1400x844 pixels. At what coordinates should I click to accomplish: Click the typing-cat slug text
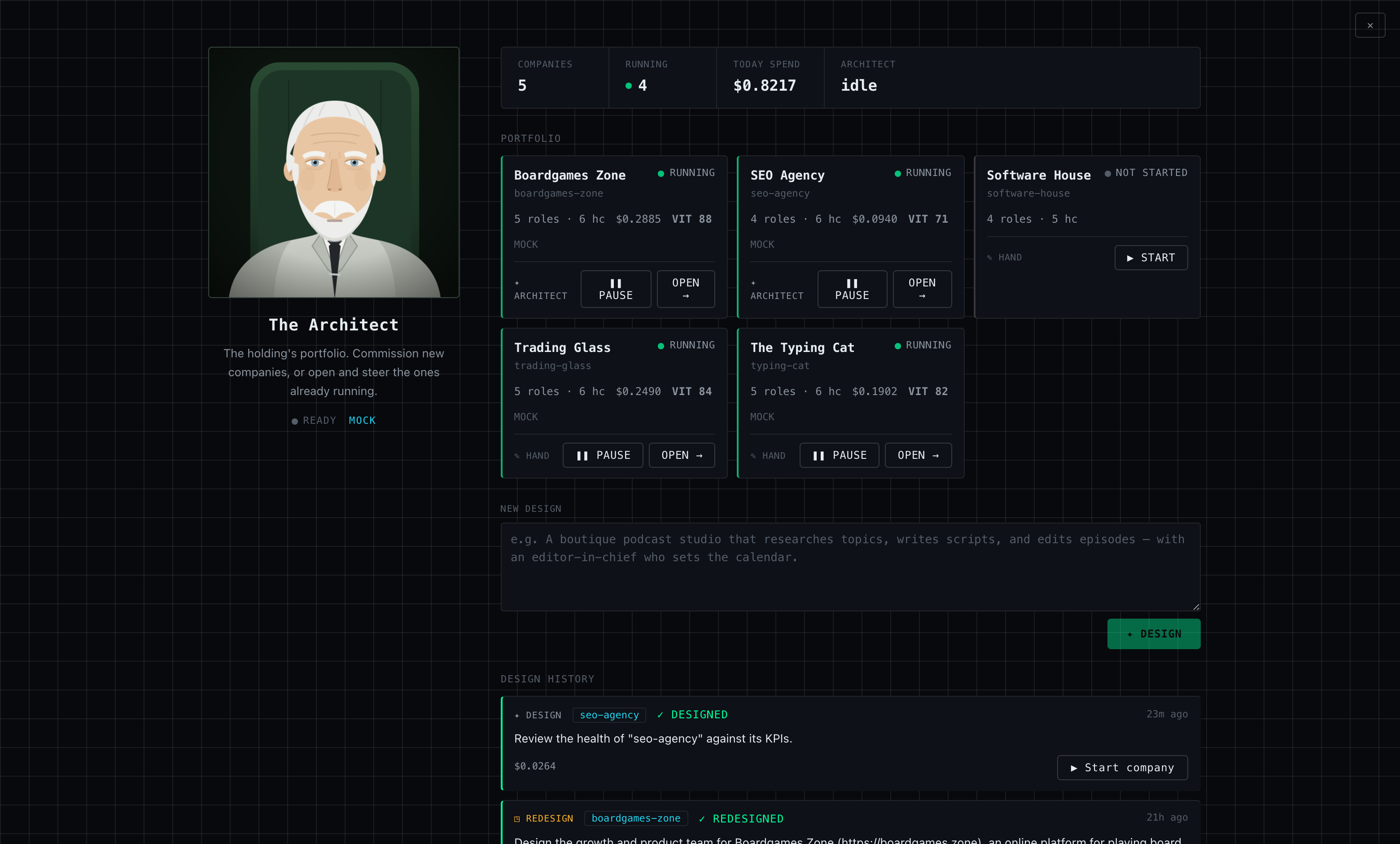(779, 365)
